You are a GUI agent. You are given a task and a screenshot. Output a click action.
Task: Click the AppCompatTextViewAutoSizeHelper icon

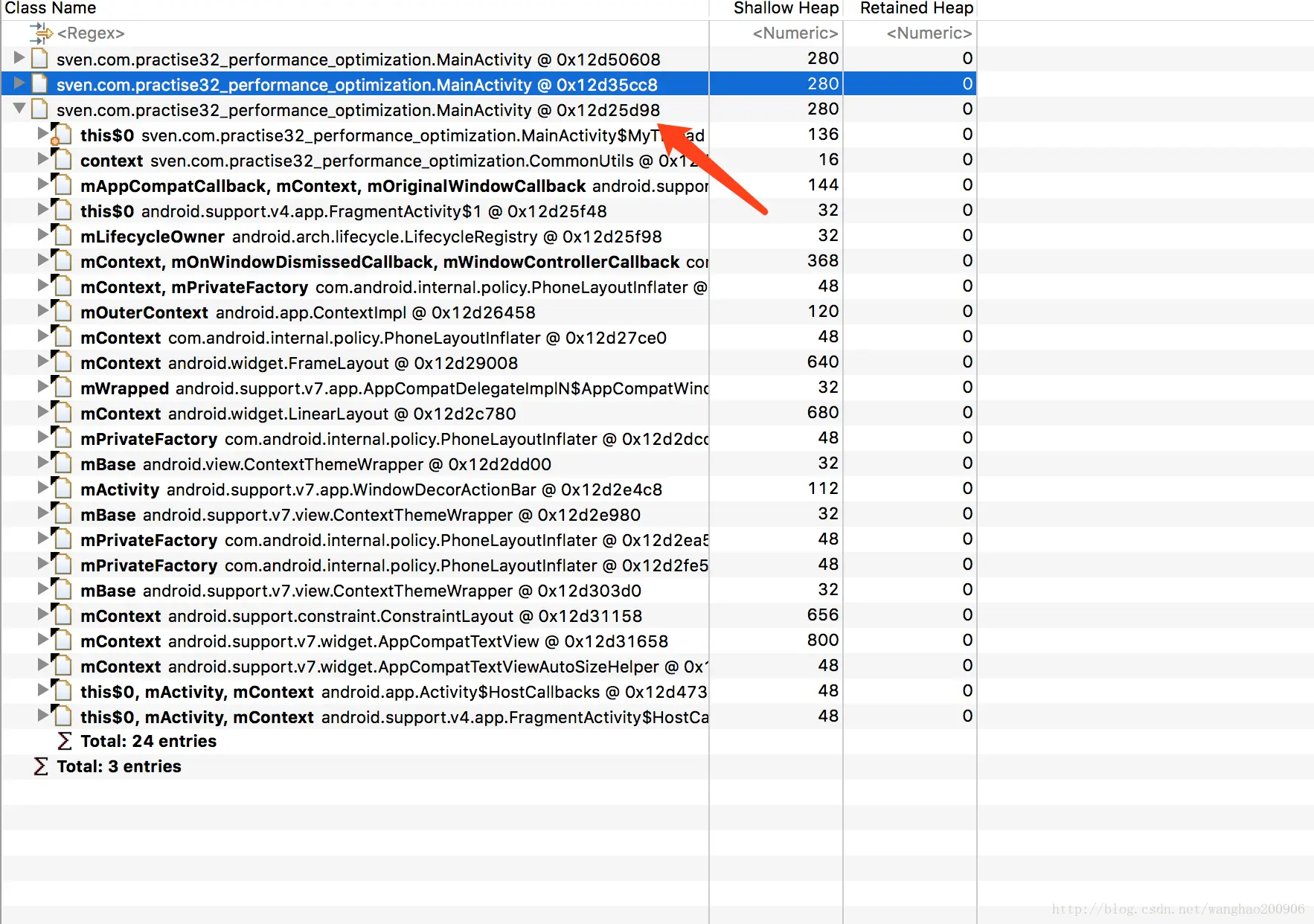(61, 666)
